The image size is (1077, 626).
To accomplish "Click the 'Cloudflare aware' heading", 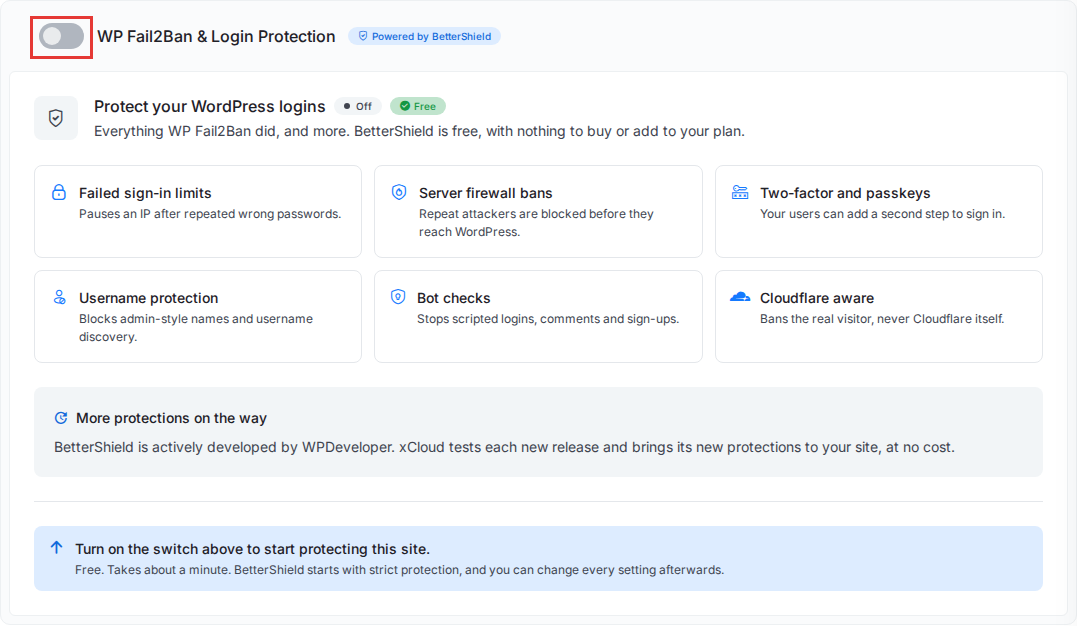I will [x=817, y=298].
